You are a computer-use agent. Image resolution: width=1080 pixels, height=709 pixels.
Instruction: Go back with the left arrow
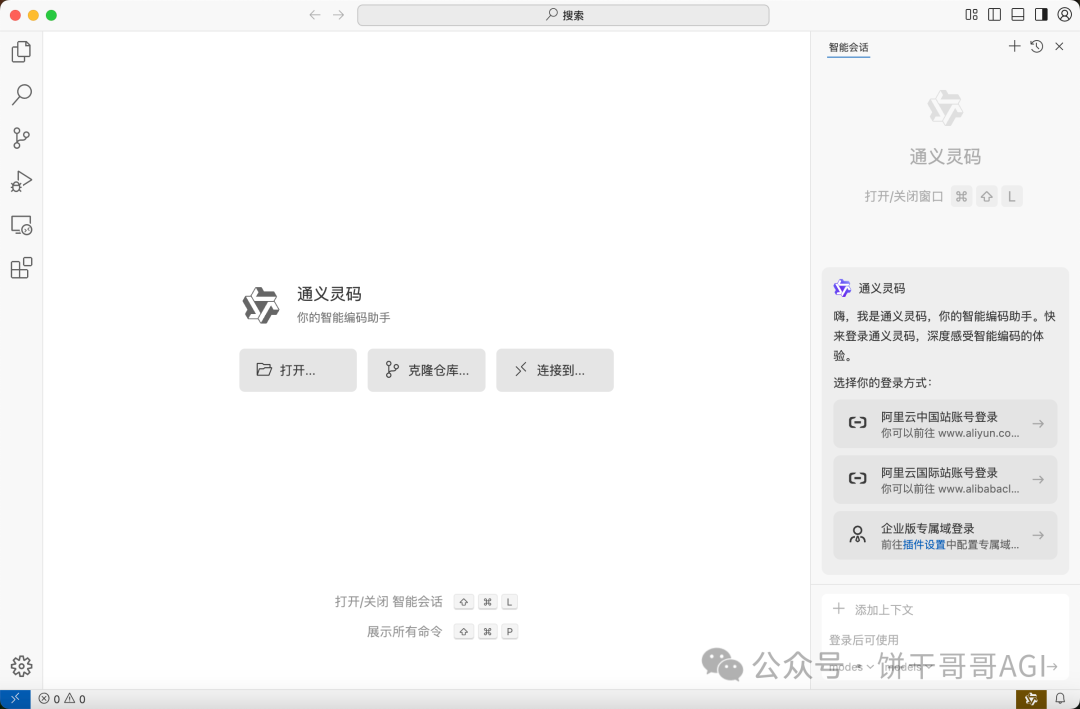(315, 15)
